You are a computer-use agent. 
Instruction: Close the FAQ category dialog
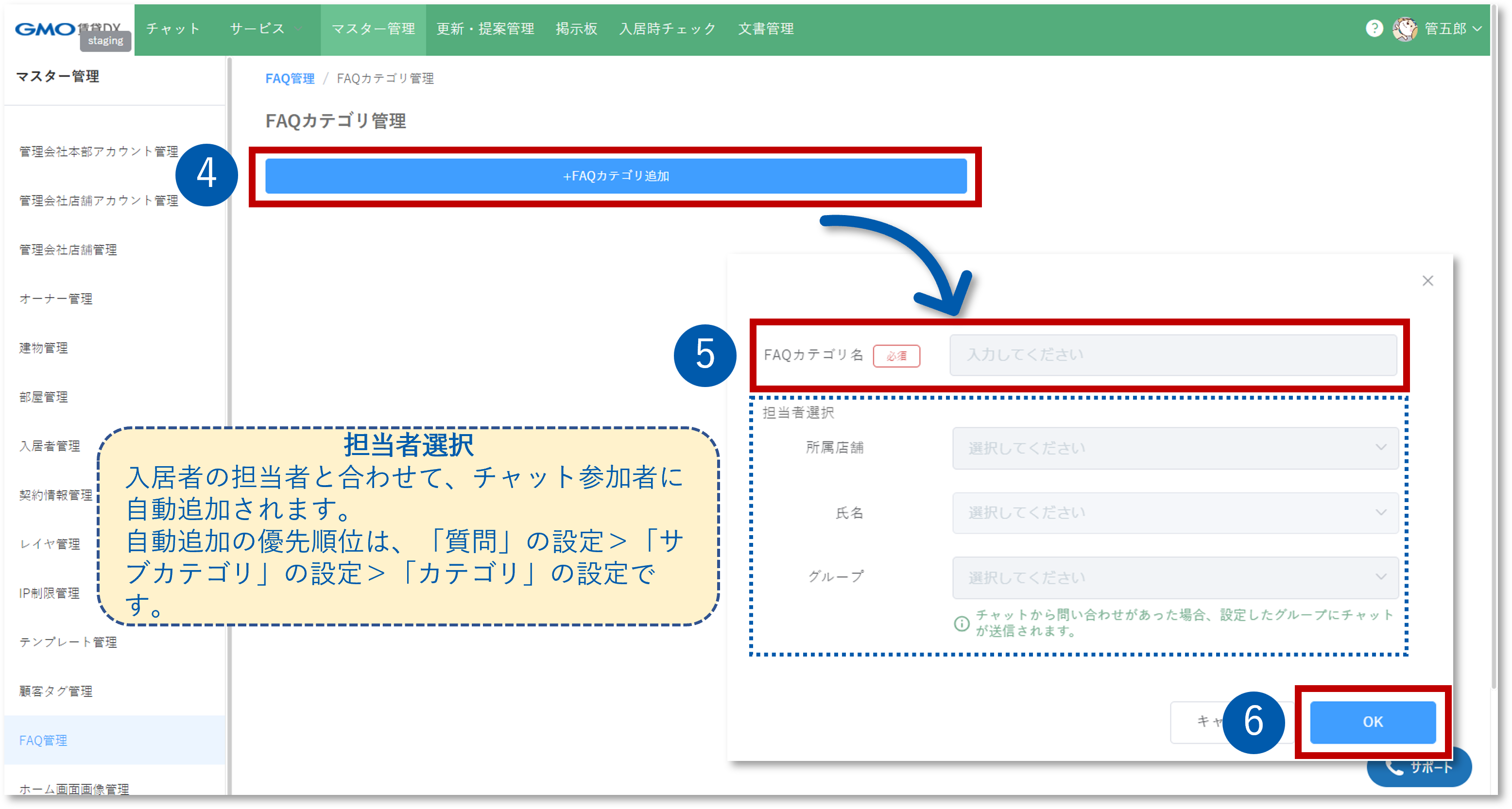point(1428,281)
